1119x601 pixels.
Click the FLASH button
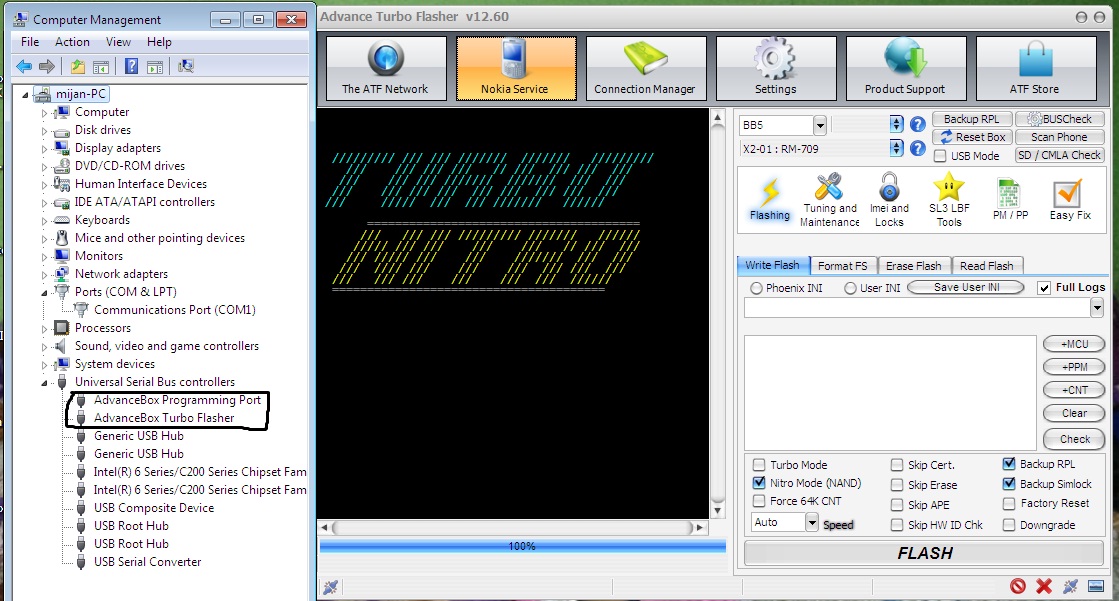point(924,553)
